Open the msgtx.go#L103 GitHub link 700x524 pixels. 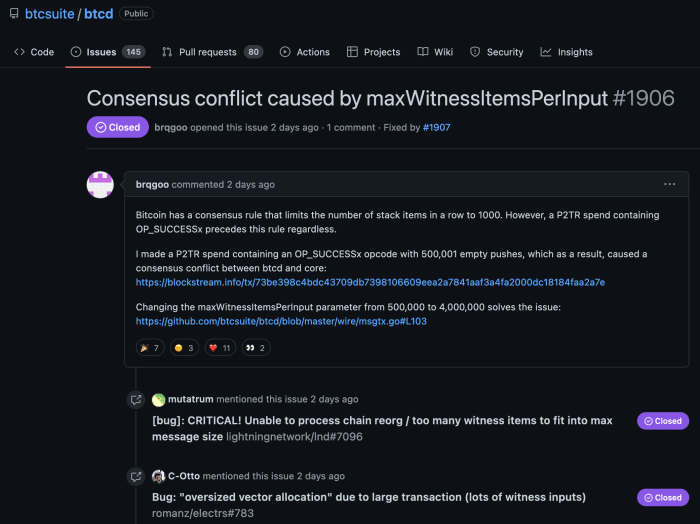tap(281, 321)
